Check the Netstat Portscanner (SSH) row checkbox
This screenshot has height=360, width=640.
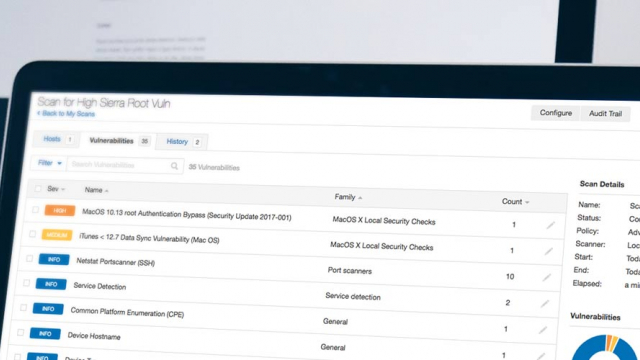pyautogui.click(x=29, y=258)
